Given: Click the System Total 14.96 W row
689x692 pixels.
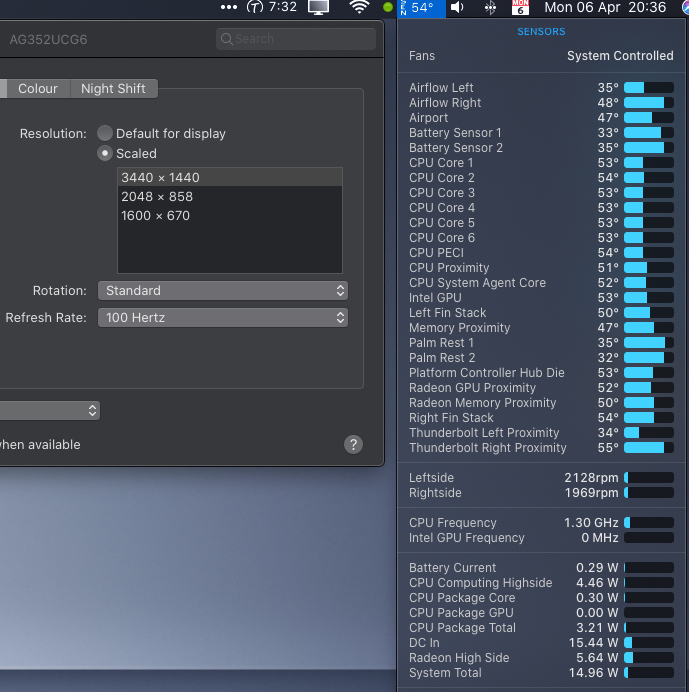Looking at the screenshot, I should [x=541, y=673].
